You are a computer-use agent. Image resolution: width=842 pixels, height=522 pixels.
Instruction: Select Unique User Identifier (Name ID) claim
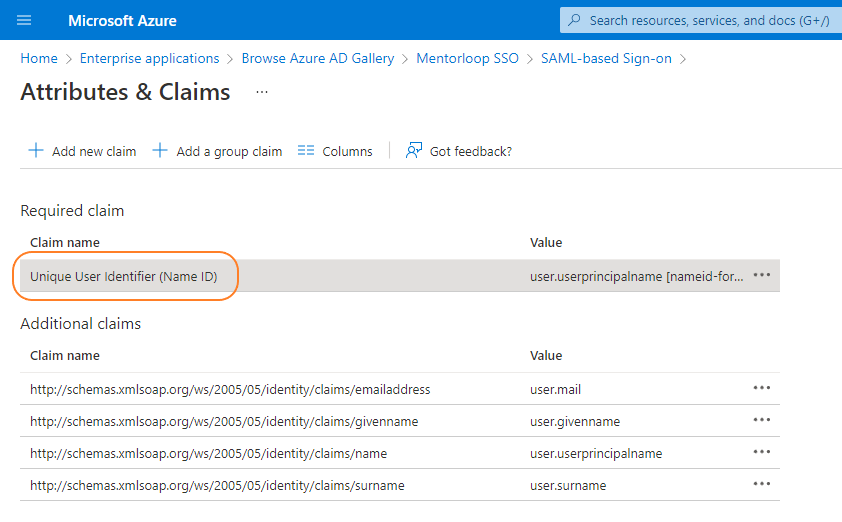tap(124, 276)
